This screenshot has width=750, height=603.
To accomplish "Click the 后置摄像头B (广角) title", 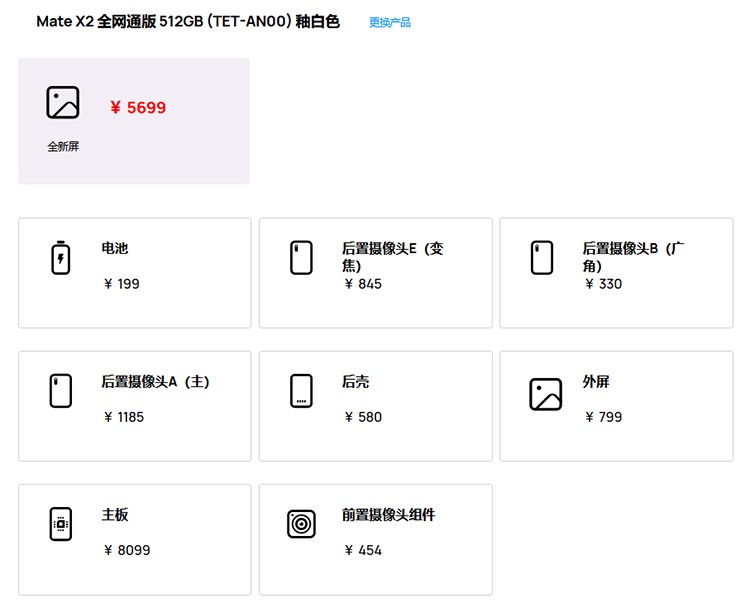I will 633,257.
